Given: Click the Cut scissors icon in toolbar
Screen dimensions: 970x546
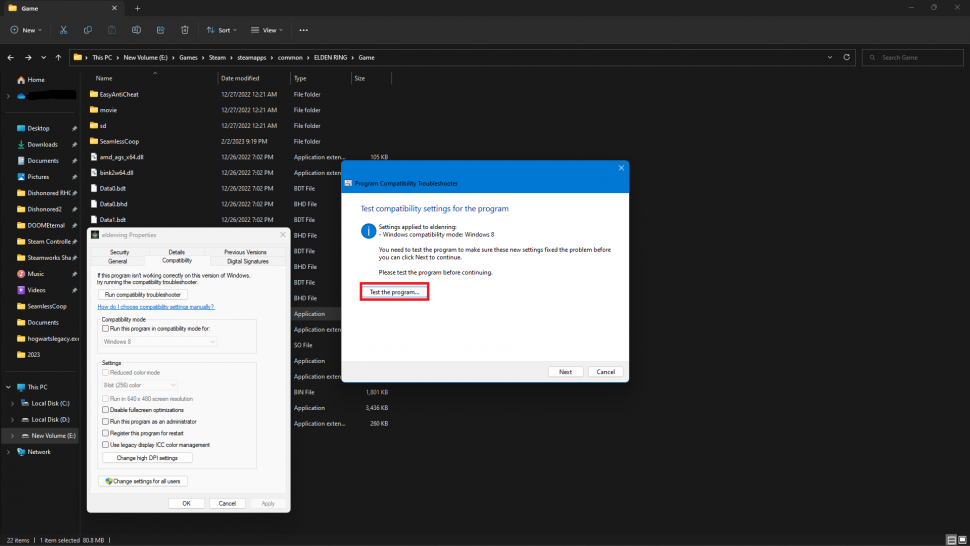Looking at the screenshot, I should pyautogui.click(x=64, y=30).
